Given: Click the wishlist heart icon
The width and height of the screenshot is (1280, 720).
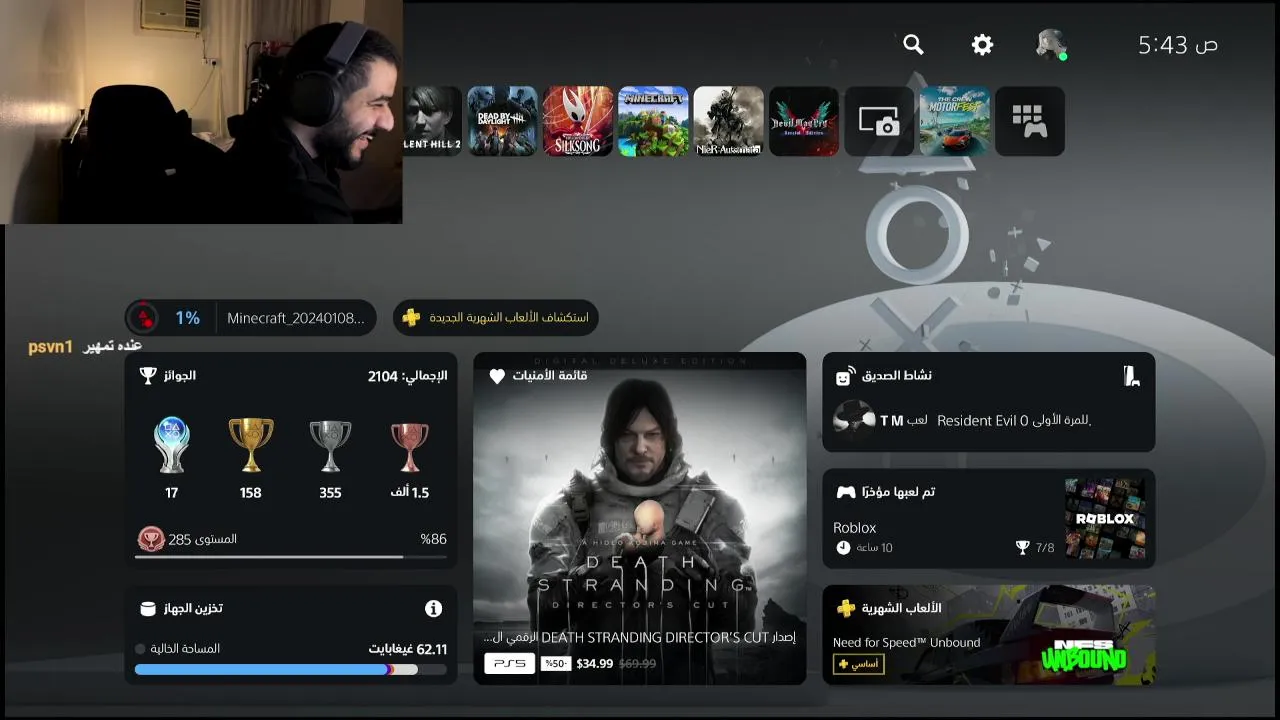Looking at the screenshot, I should 497,376.
